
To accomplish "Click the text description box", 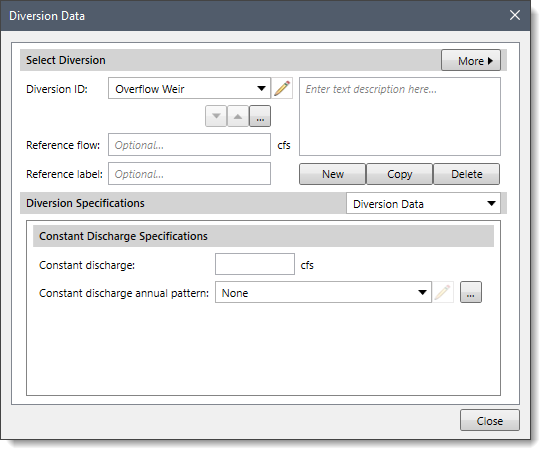I will pos(400,117).
